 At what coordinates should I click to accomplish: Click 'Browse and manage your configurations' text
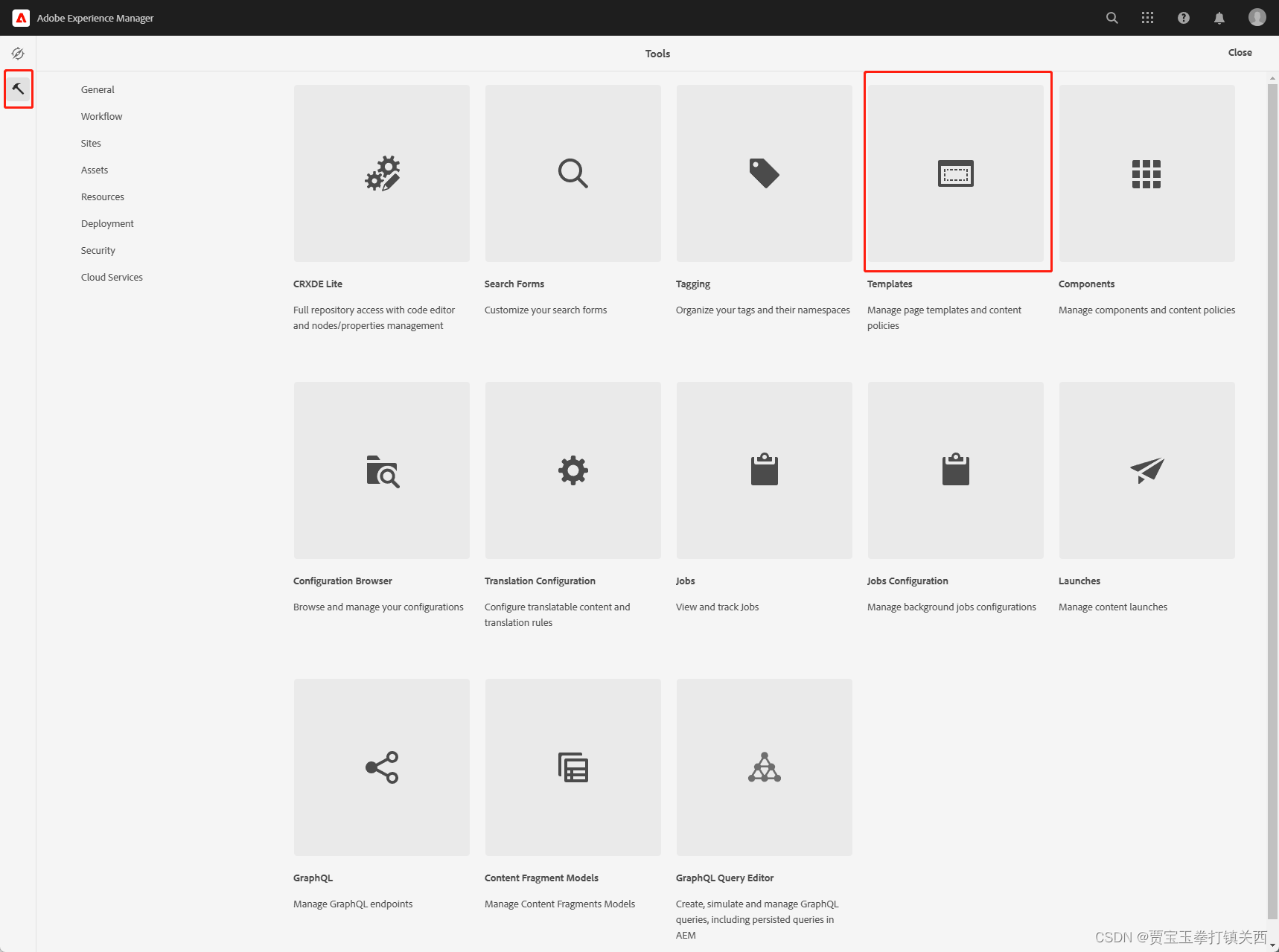378,607
